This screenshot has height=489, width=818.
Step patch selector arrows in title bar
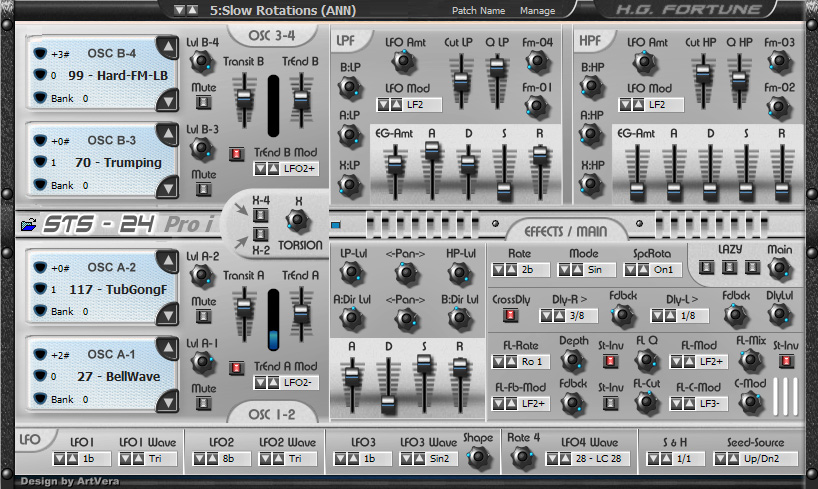coord(186,10)
